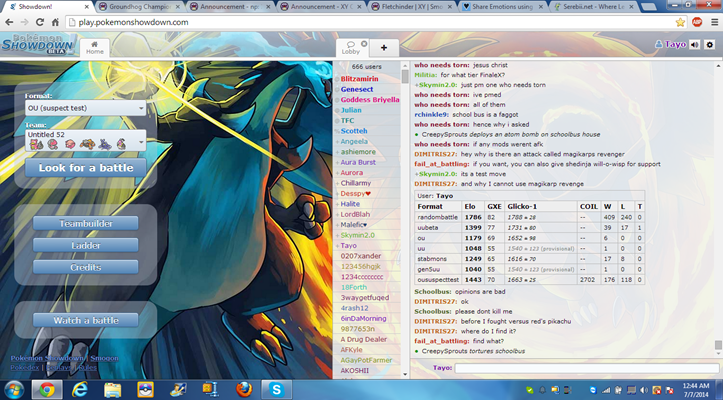Open the Adblock Plus extension icon
Screen dimensions: 723x400
pos(697,22)
